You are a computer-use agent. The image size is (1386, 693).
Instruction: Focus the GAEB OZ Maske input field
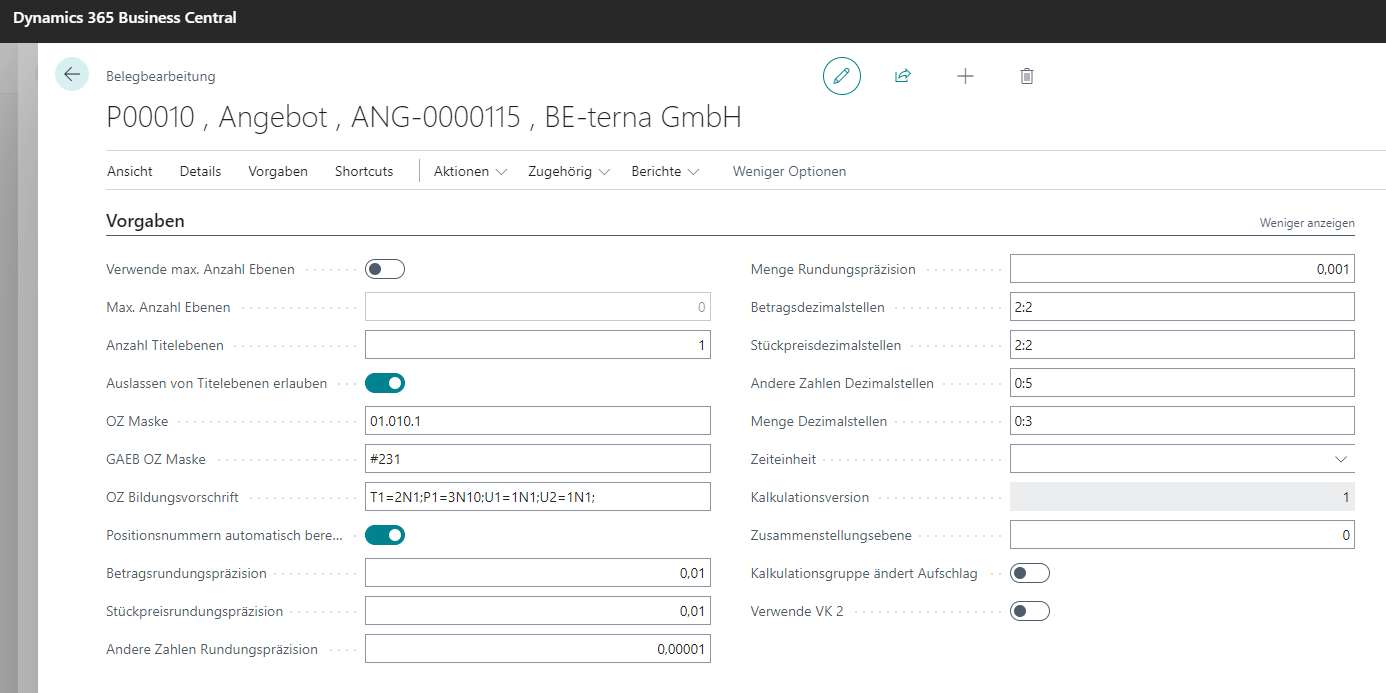coord(537,459)
